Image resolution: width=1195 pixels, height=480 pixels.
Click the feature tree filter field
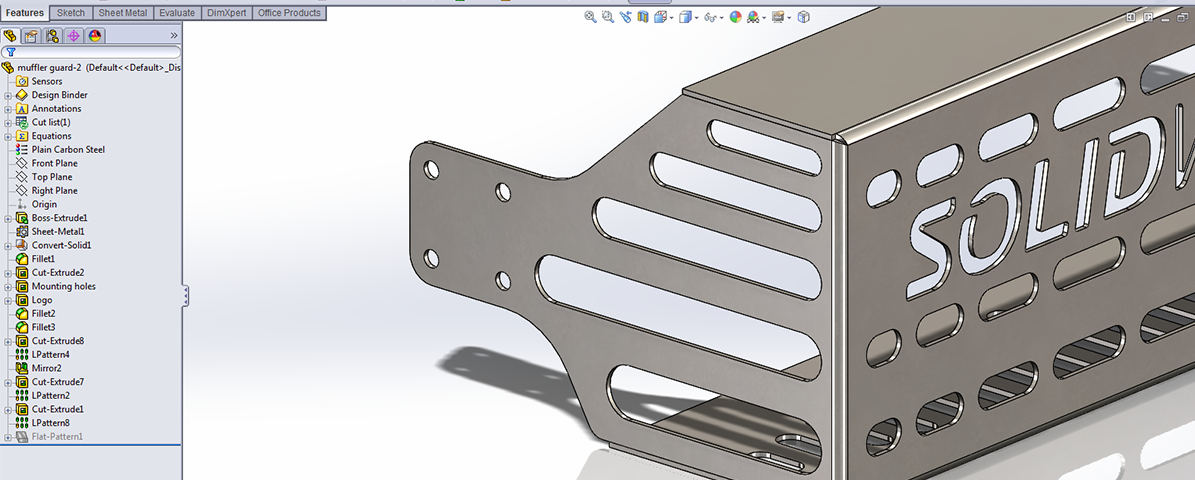95,52
